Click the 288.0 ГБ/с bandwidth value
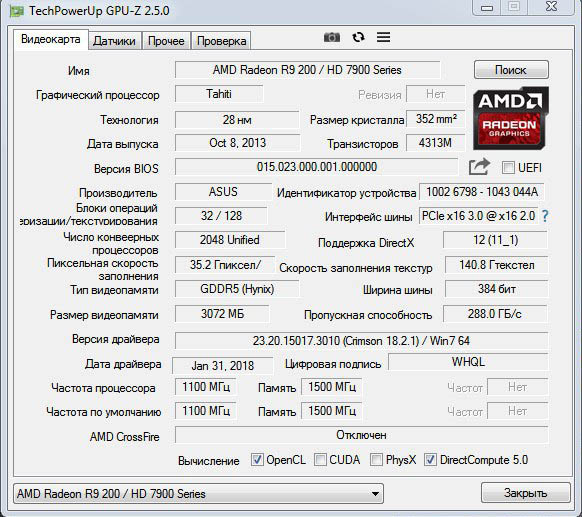 [495, 314]
